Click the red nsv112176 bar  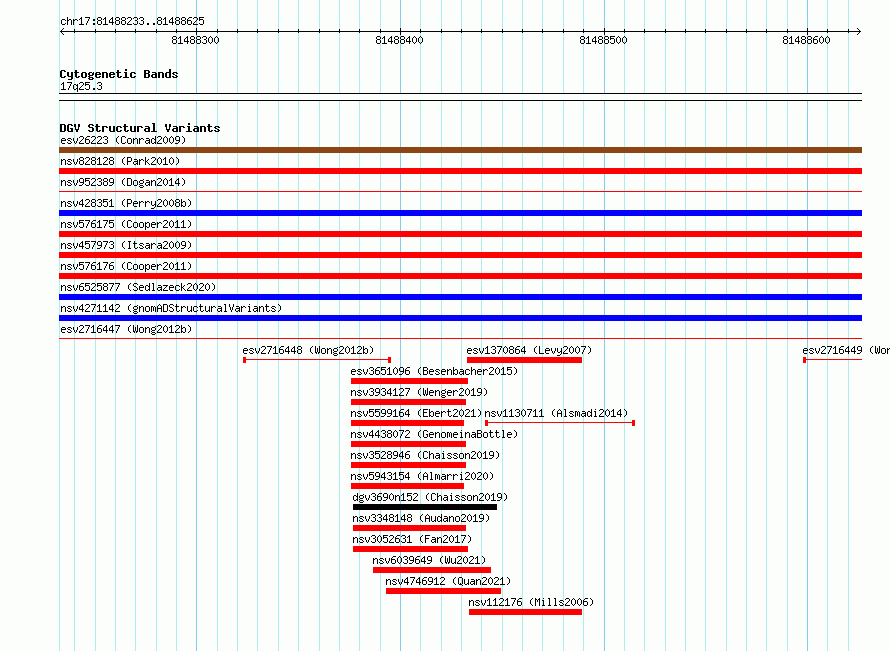[526, 612]
